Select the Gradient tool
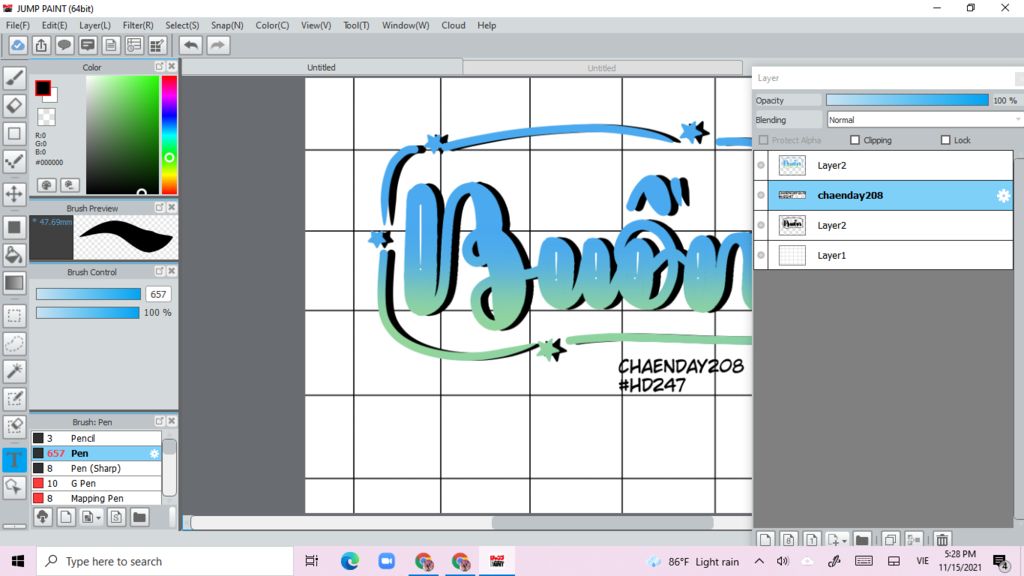1024x576 pixels. pyautogui.click(x=14, y=283)
